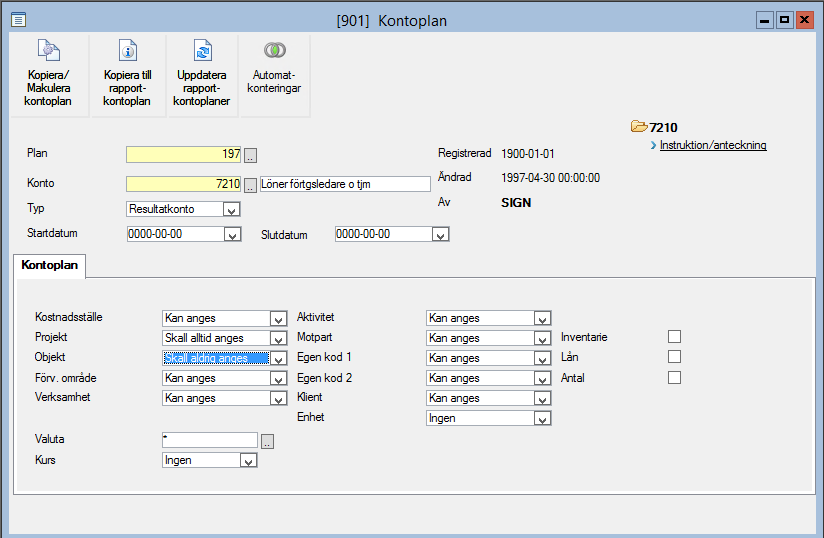
Task: Expand the Verksamhet dropdown
Action: 279,399
